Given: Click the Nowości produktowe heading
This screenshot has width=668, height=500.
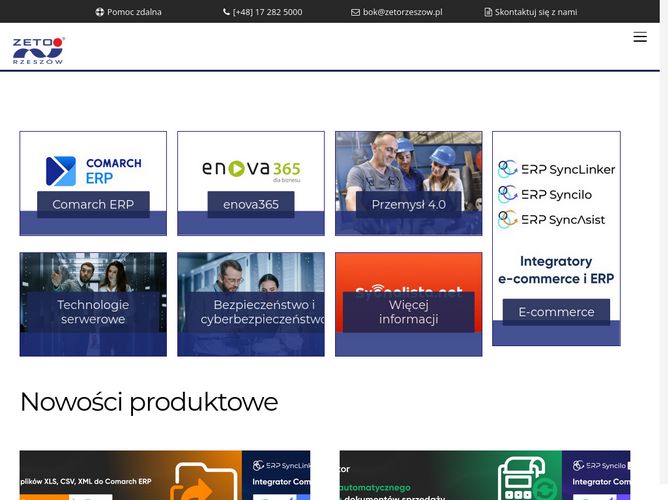Looking at the screenshot, I should [149, 402].
